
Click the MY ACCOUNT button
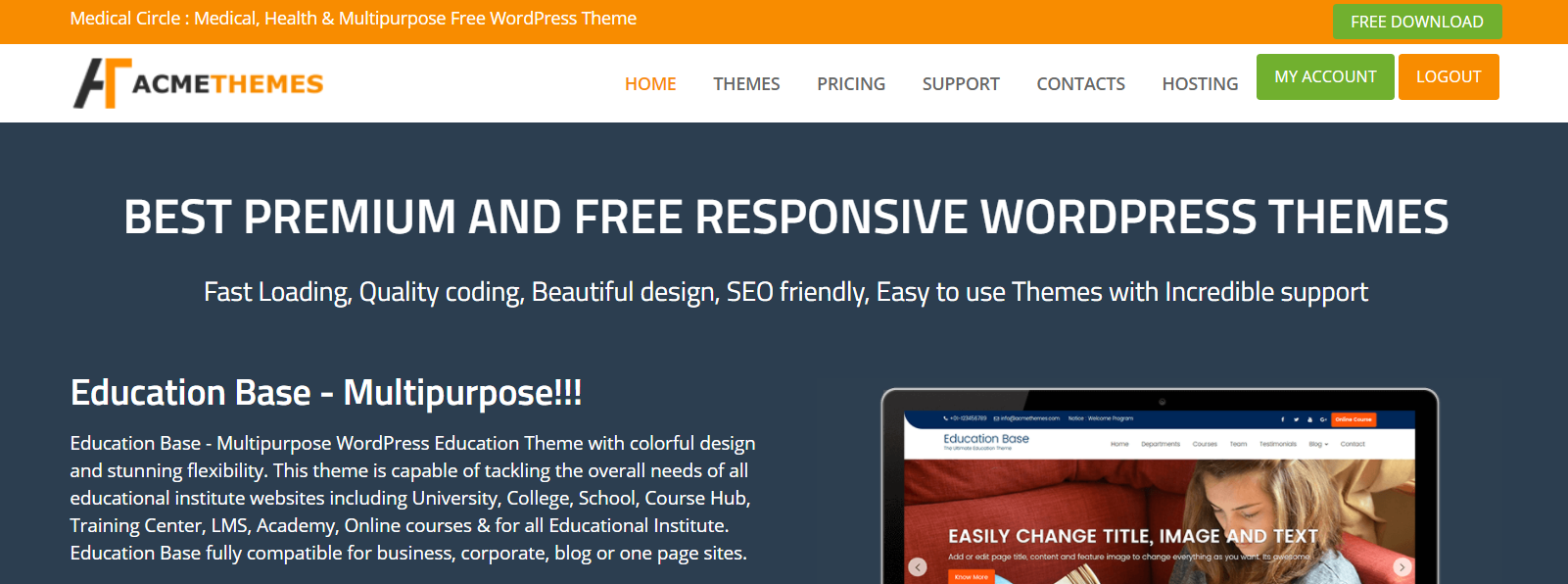[1325, 76]
